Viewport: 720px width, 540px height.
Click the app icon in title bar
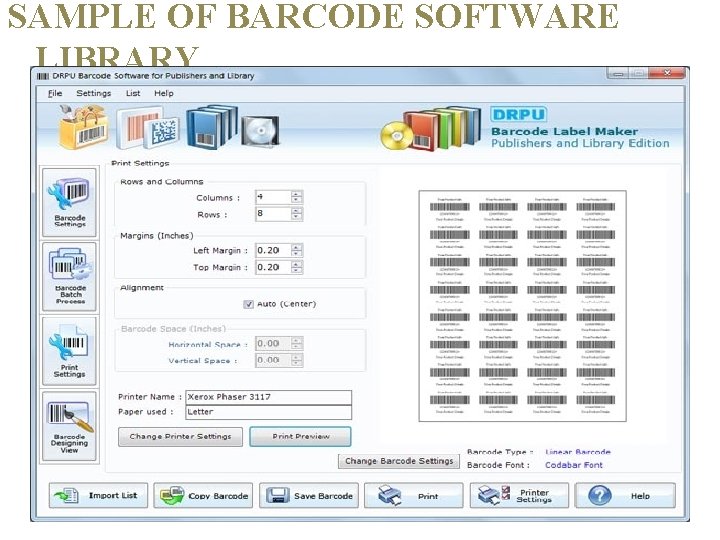click(x=42, y=76)
